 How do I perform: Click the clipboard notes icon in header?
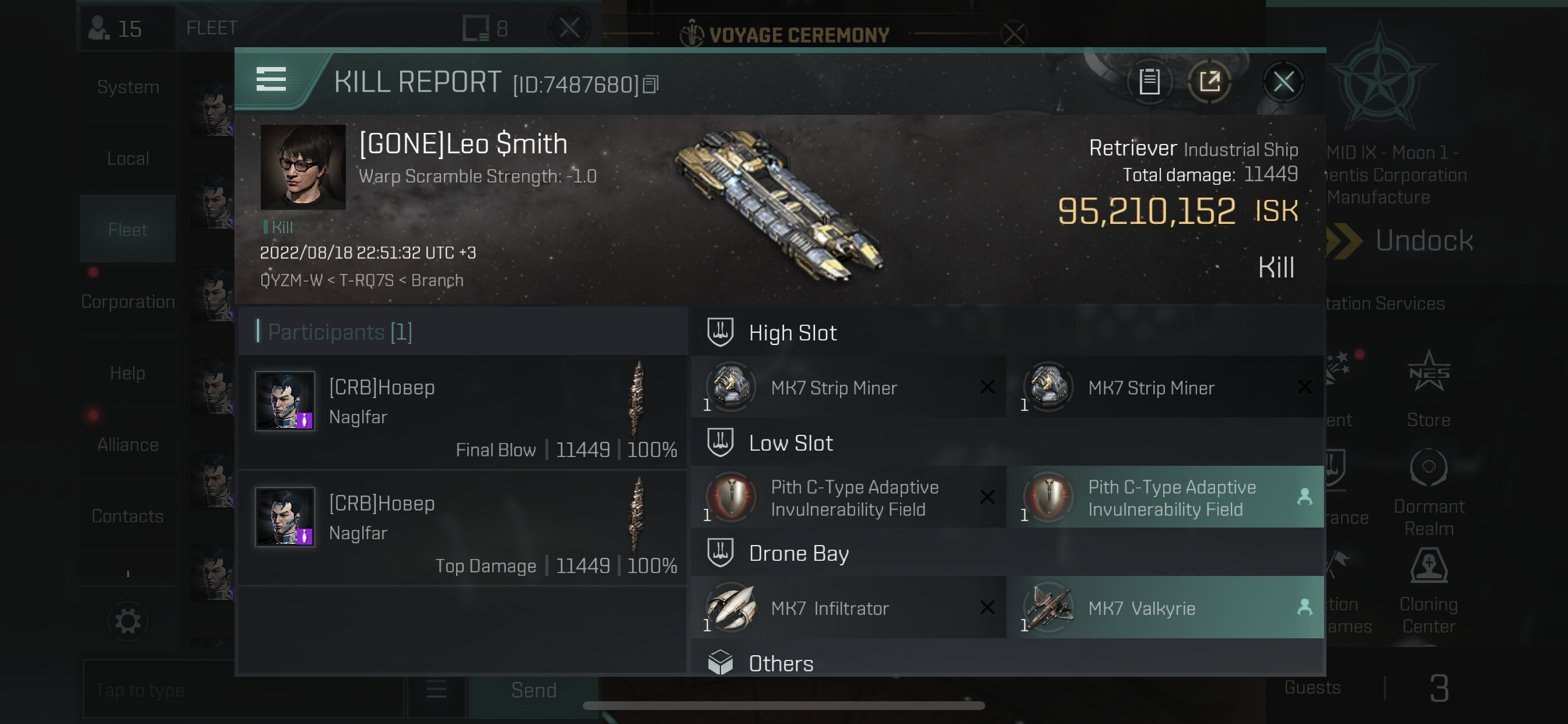coord(1149,82)
